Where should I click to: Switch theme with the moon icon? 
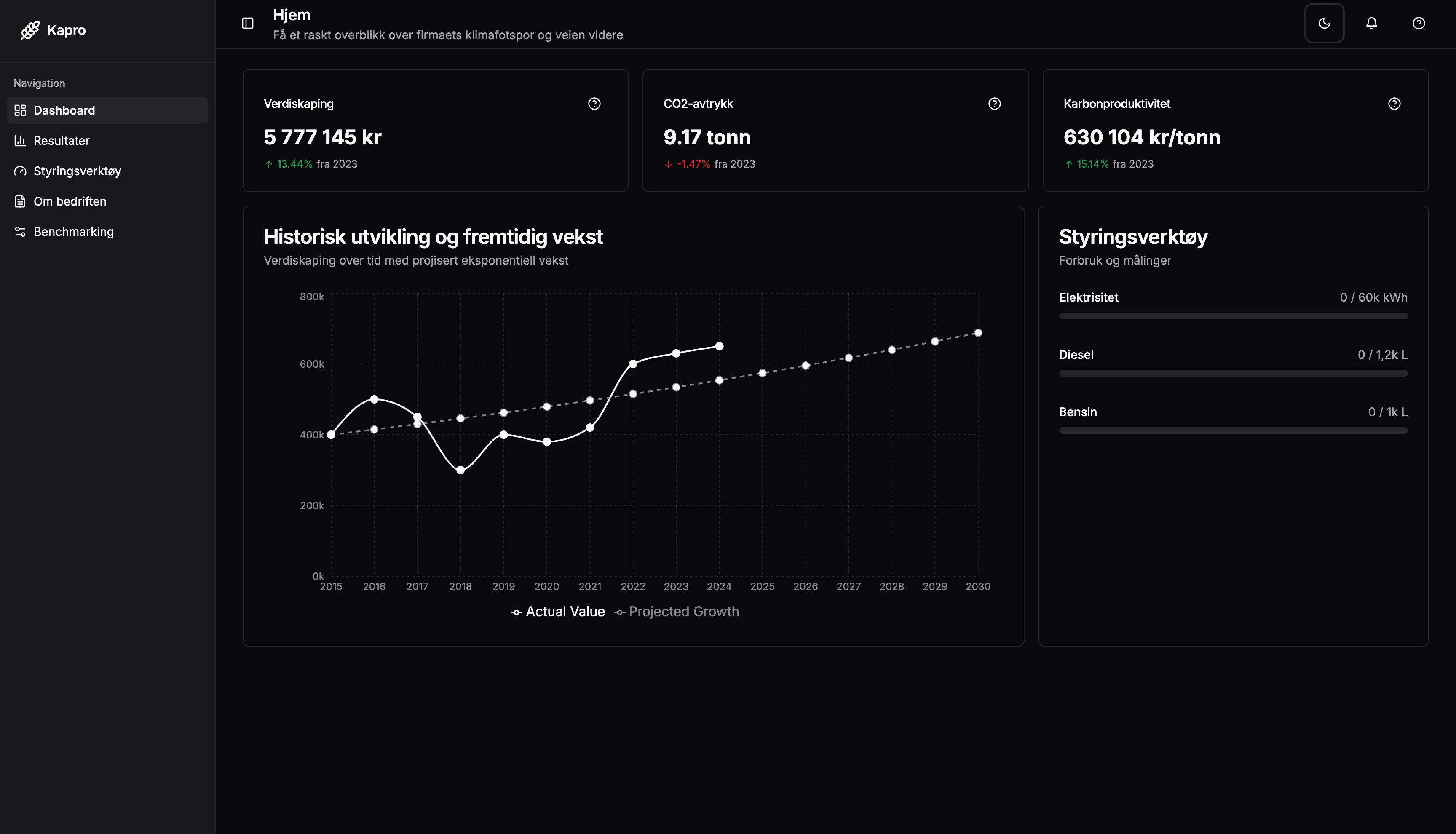click(1324, 24)
